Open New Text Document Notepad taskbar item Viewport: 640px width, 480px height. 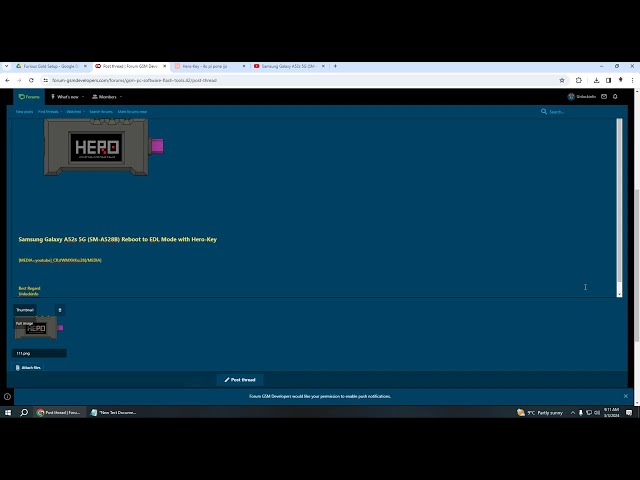click(x=114, y=413)
